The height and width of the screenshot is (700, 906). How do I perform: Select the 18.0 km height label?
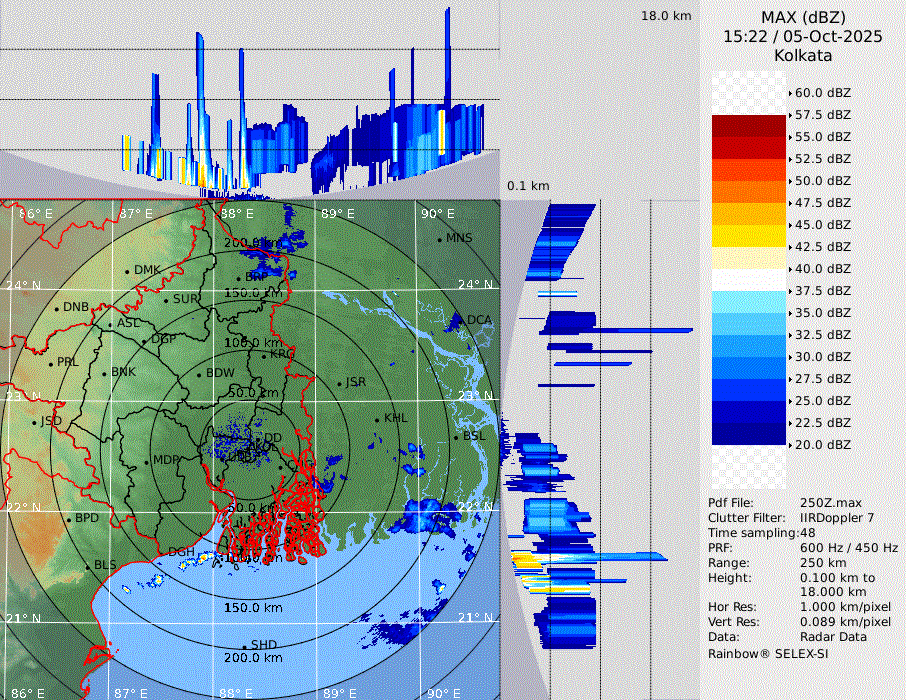tap(666, 16)
